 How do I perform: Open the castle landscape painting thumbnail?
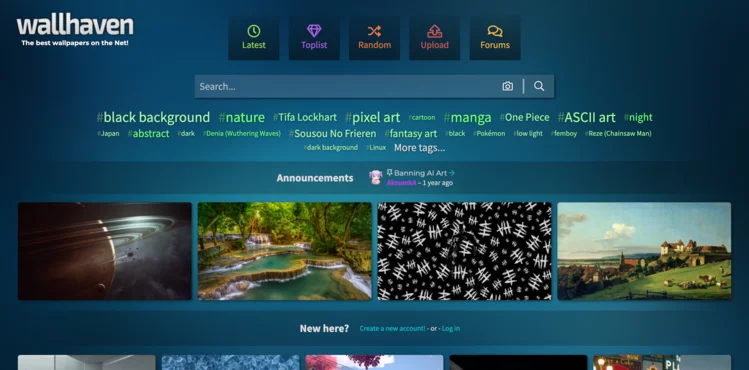[x=644, y=251]
